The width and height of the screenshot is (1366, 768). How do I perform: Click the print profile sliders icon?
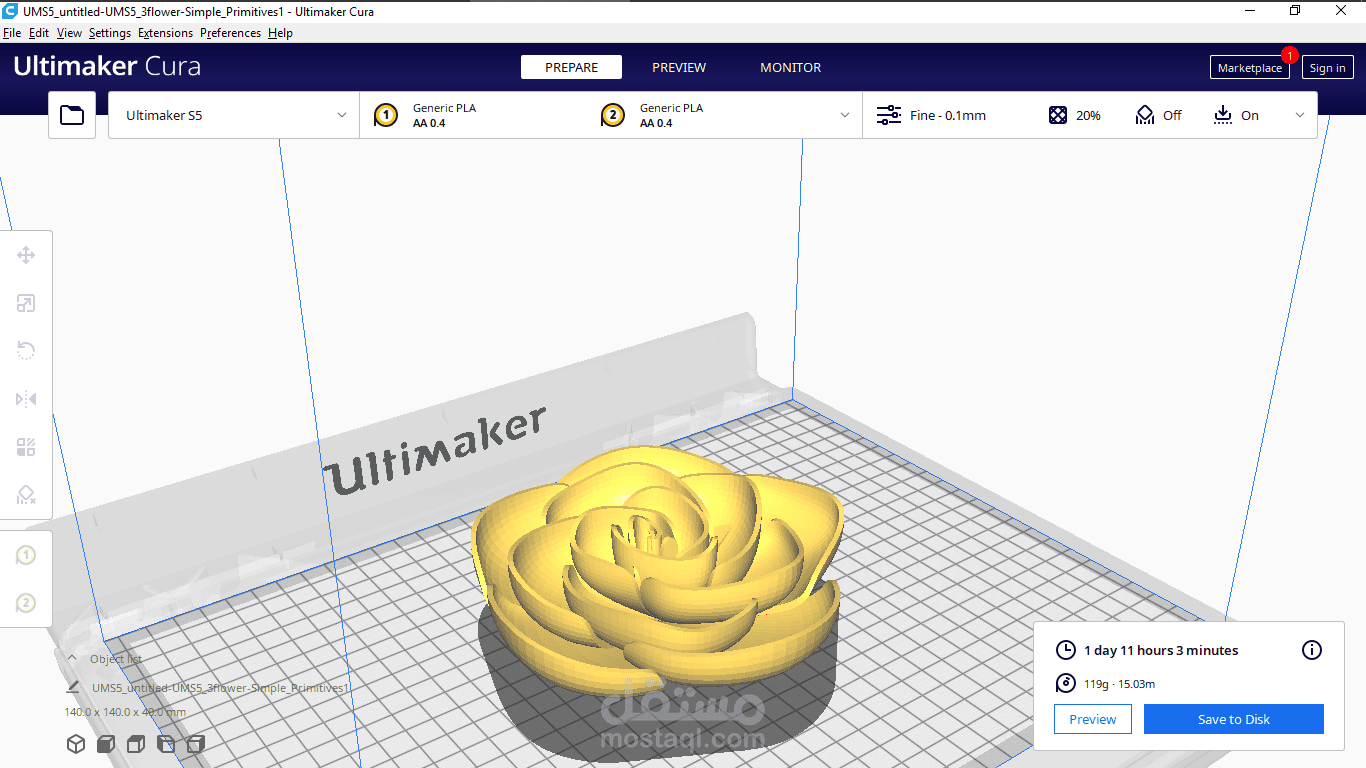click(x=889, y=115)
